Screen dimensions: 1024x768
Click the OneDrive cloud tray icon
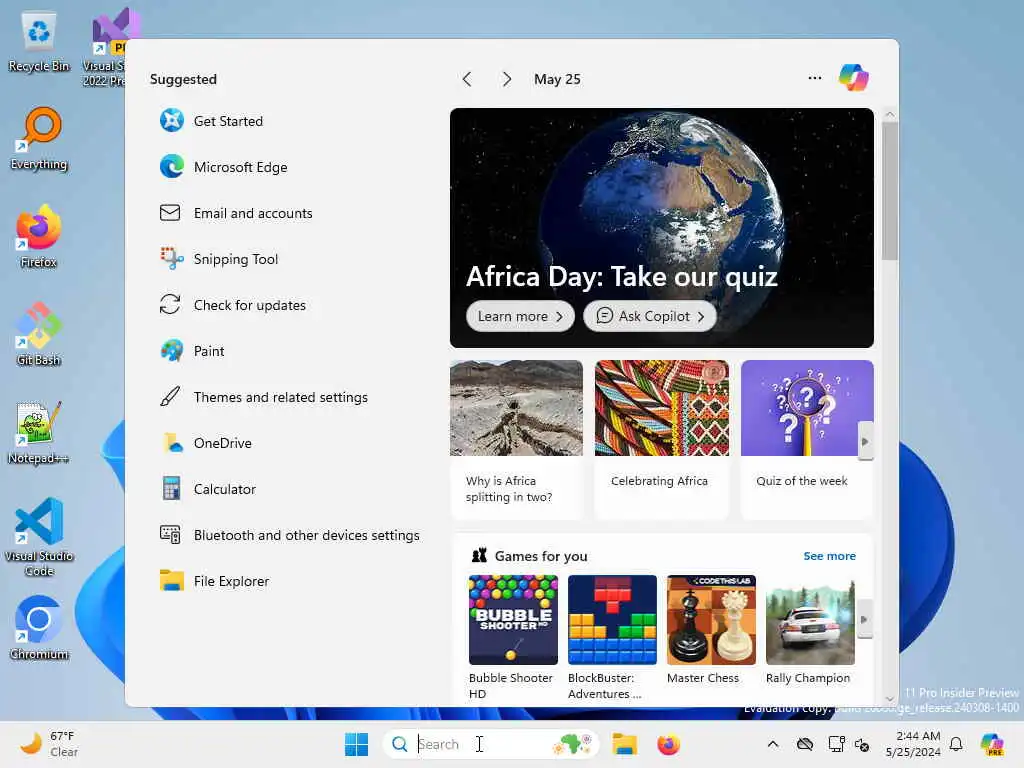[x=805, y=744]
